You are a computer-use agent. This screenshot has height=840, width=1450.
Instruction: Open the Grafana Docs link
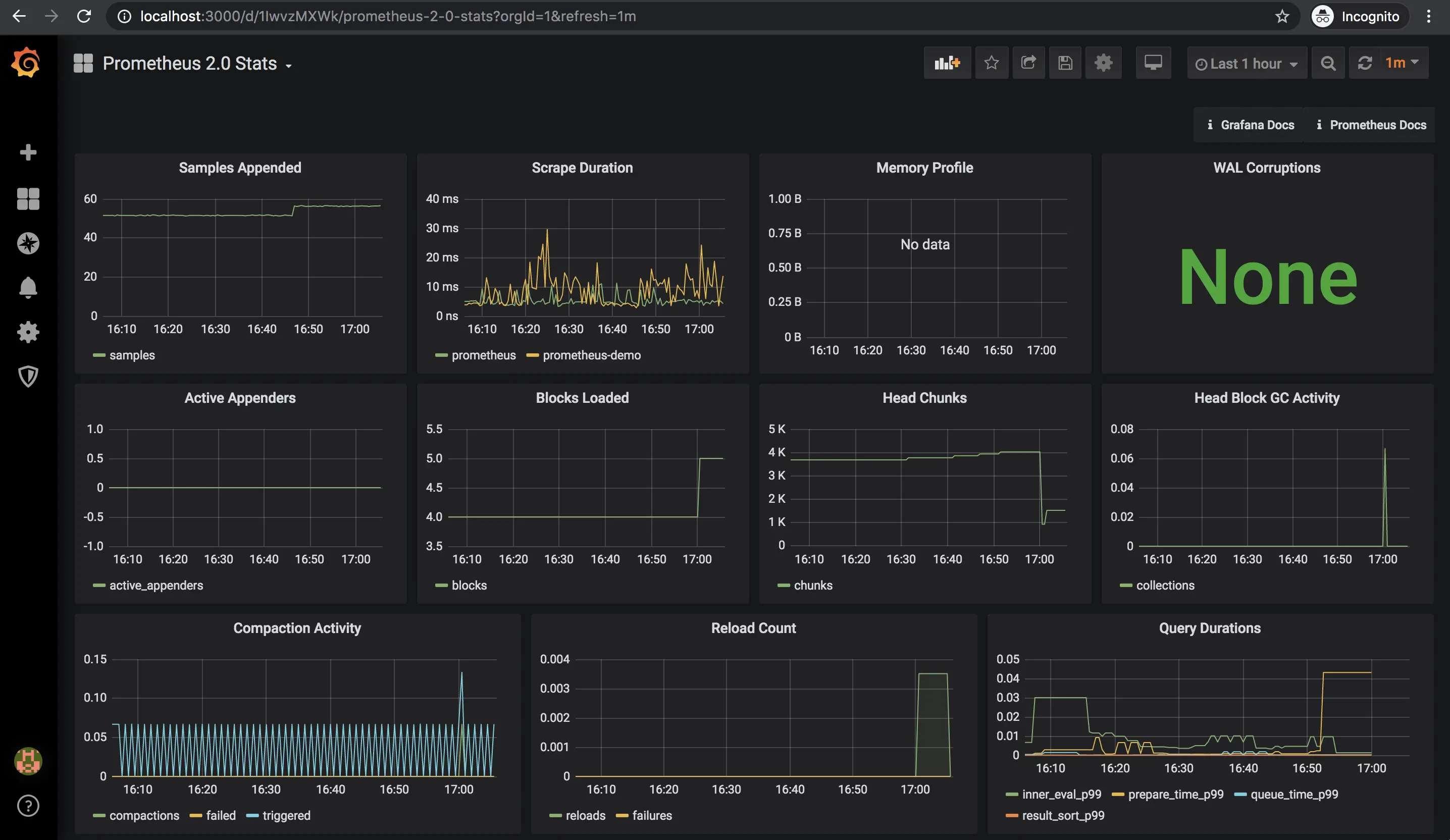pos(1251,125)
